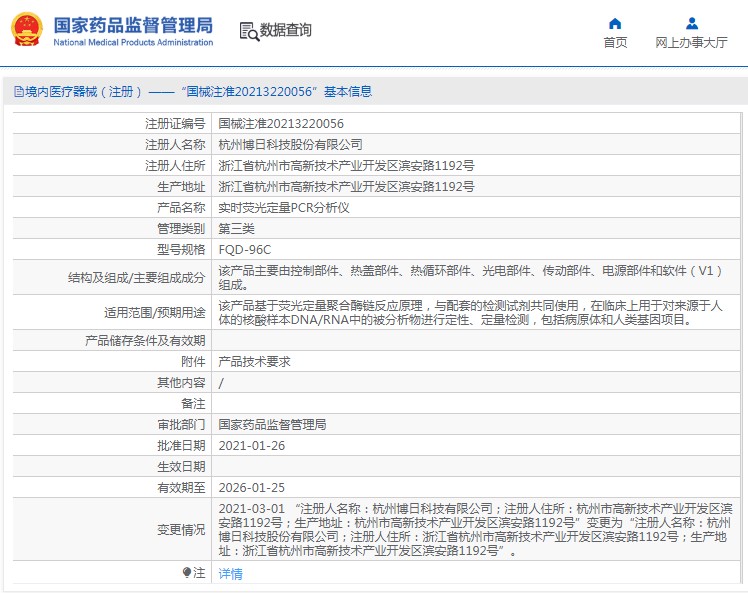
Task: Click the document icon before 境内医疗器械
Action: pos(19,92)
